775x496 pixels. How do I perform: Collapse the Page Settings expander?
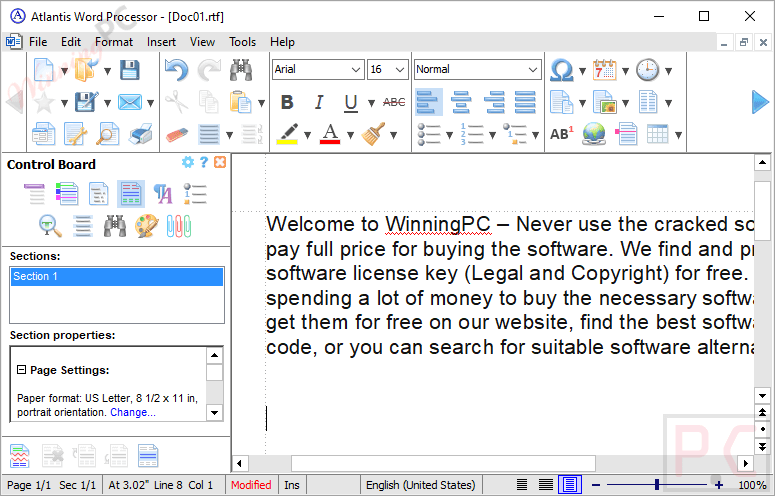[x=21, y=370]
